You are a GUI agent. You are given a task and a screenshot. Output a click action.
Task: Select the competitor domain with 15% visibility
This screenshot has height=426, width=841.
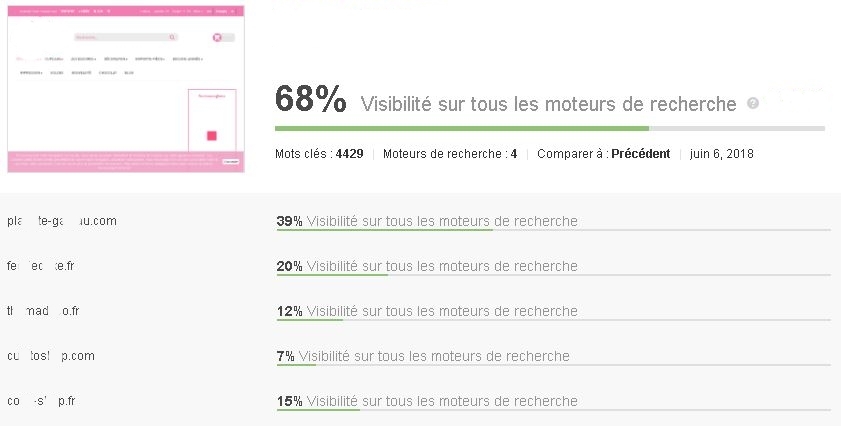pyautogui.click(x=41, y=401)
